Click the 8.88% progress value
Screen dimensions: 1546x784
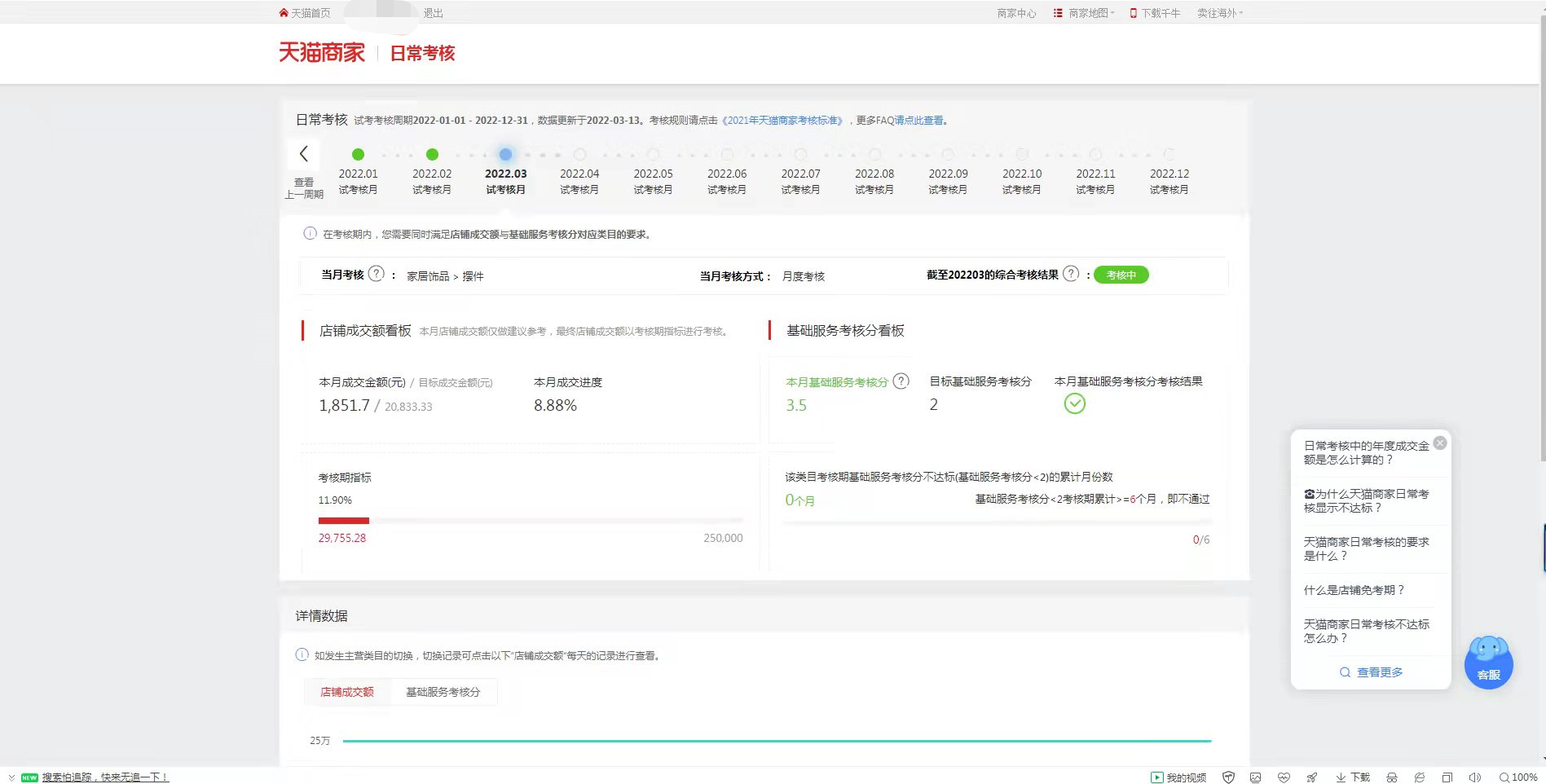(555, 405)
